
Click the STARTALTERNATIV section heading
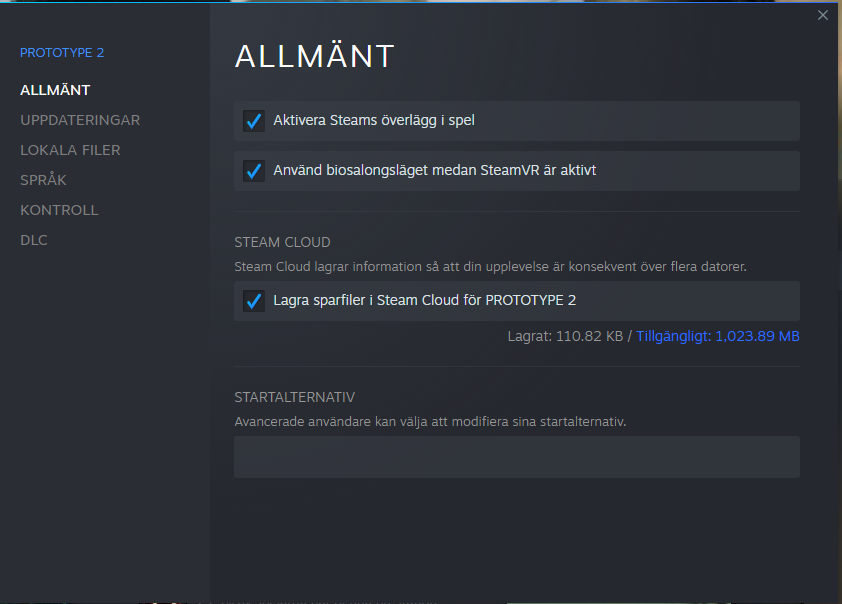(x=295, y=397)
